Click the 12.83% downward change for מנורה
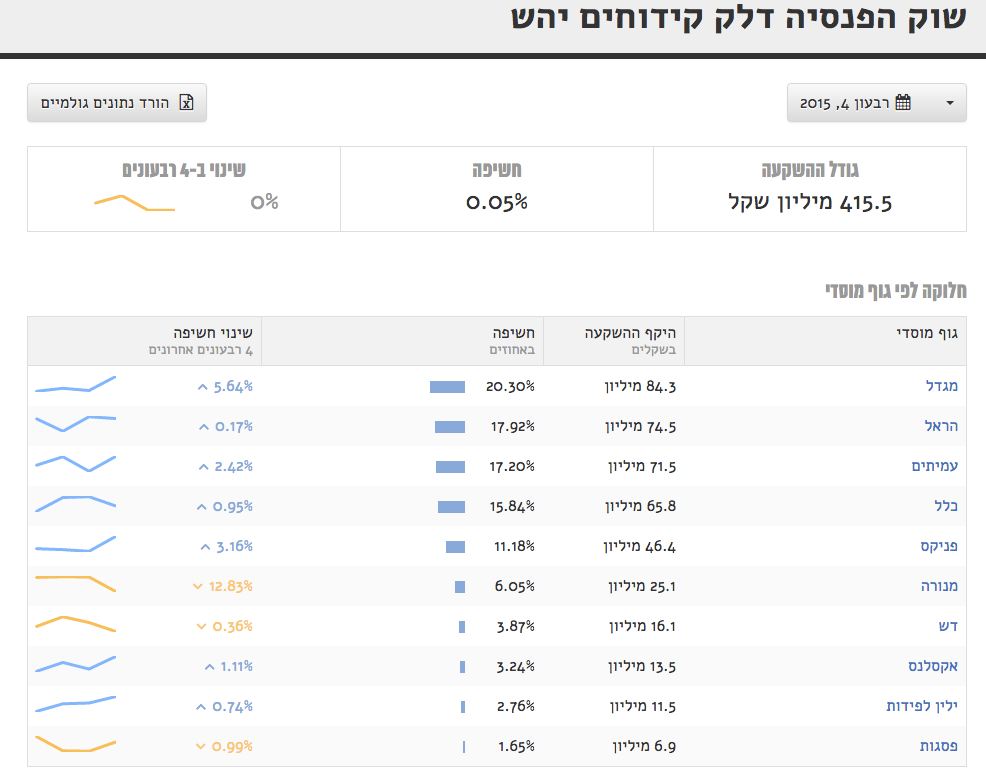986x776 pixels. (x=223, y=586)
